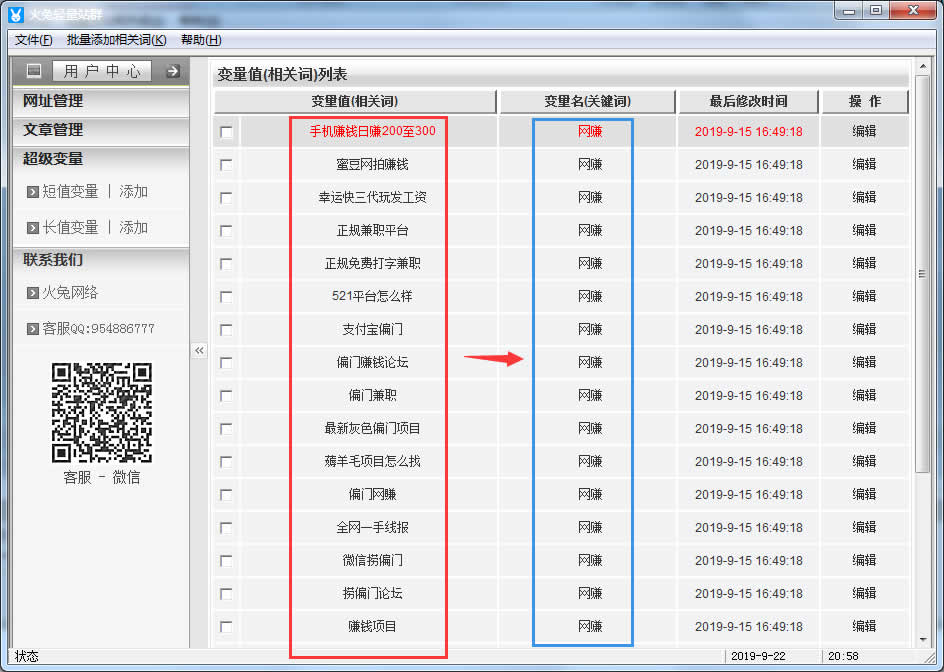Click the arrow icon before 短值变量
This screenshot has height=672, width=944.
click(x=33, y=192)
